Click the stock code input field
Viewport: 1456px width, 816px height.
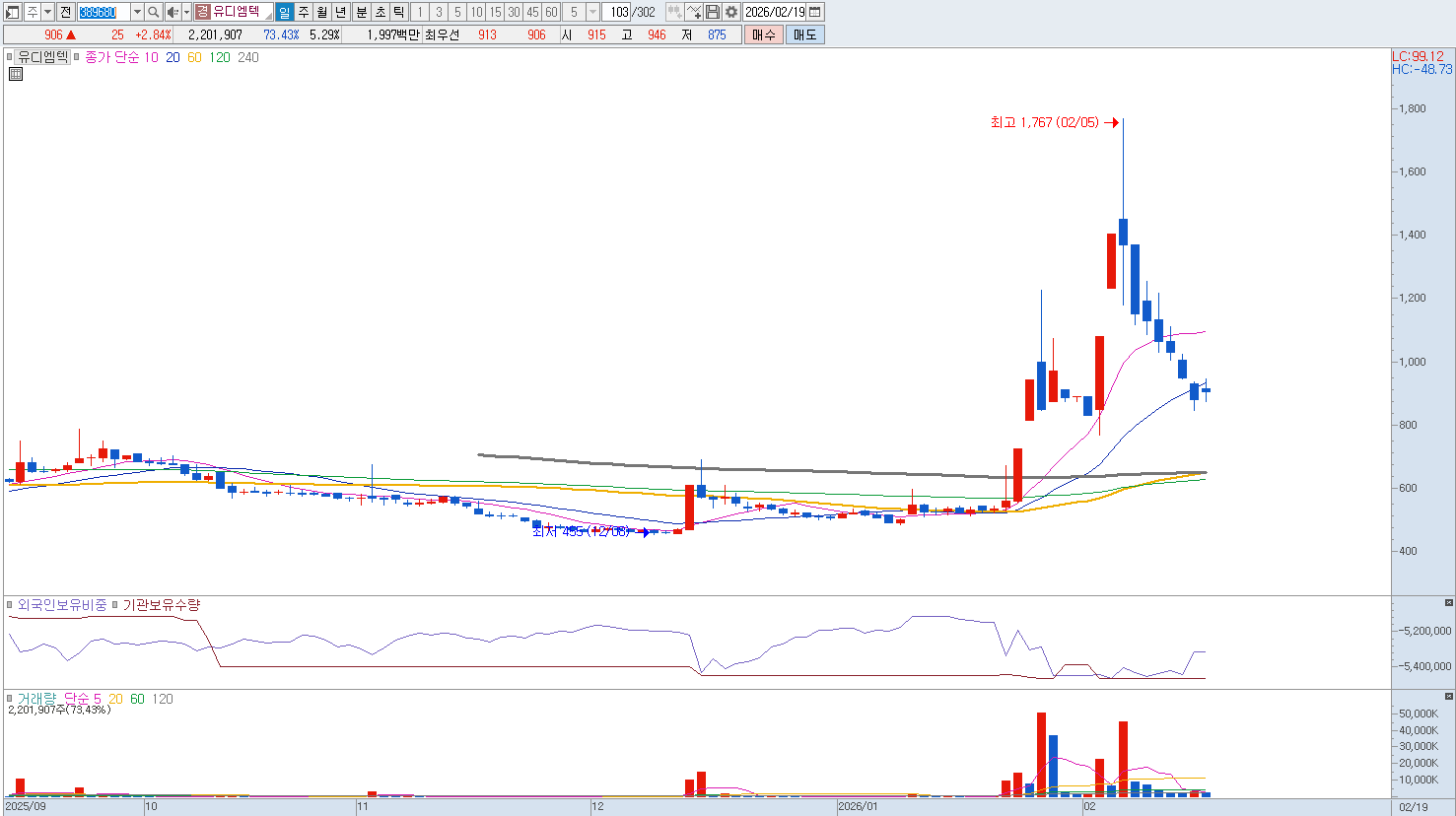point(103,12)
